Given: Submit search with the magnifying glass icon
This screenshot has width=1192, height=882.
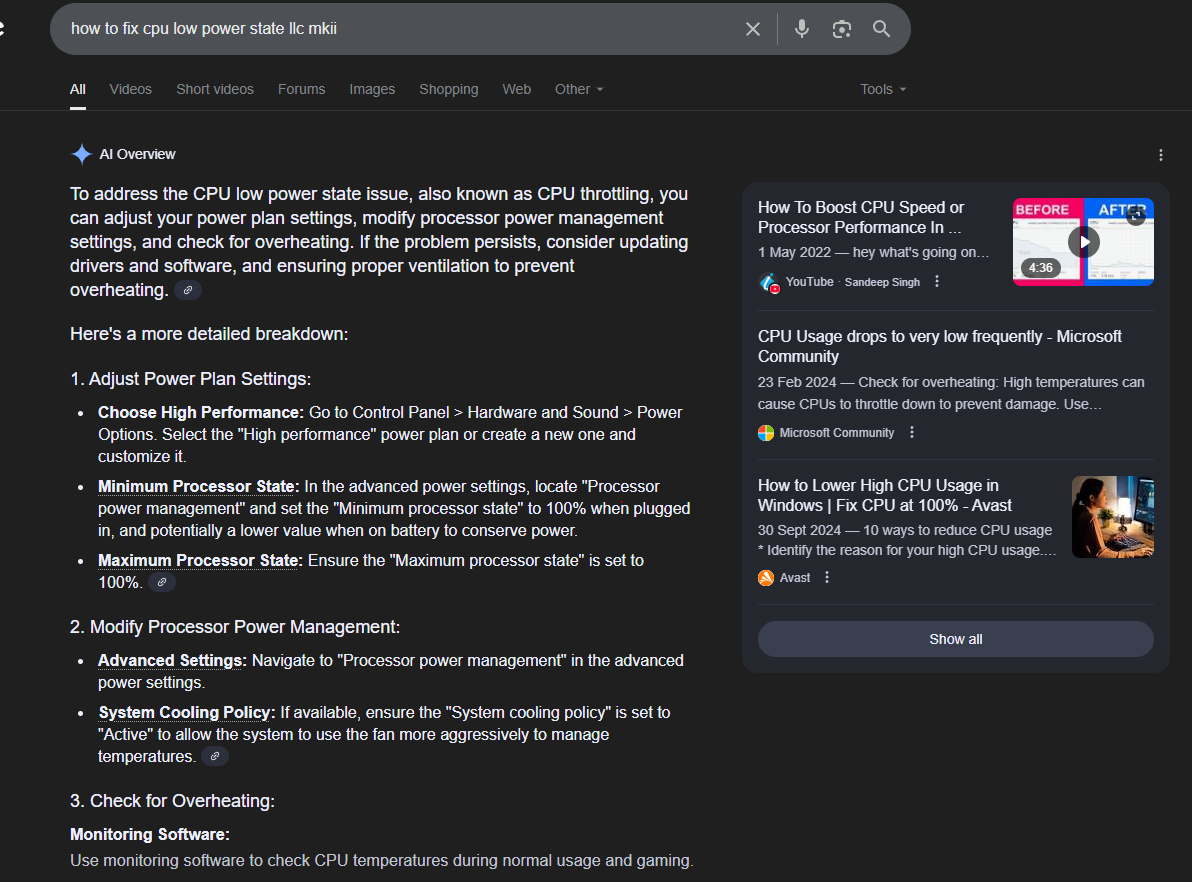Looking at the screenshot, I should (x=881, y=29).
